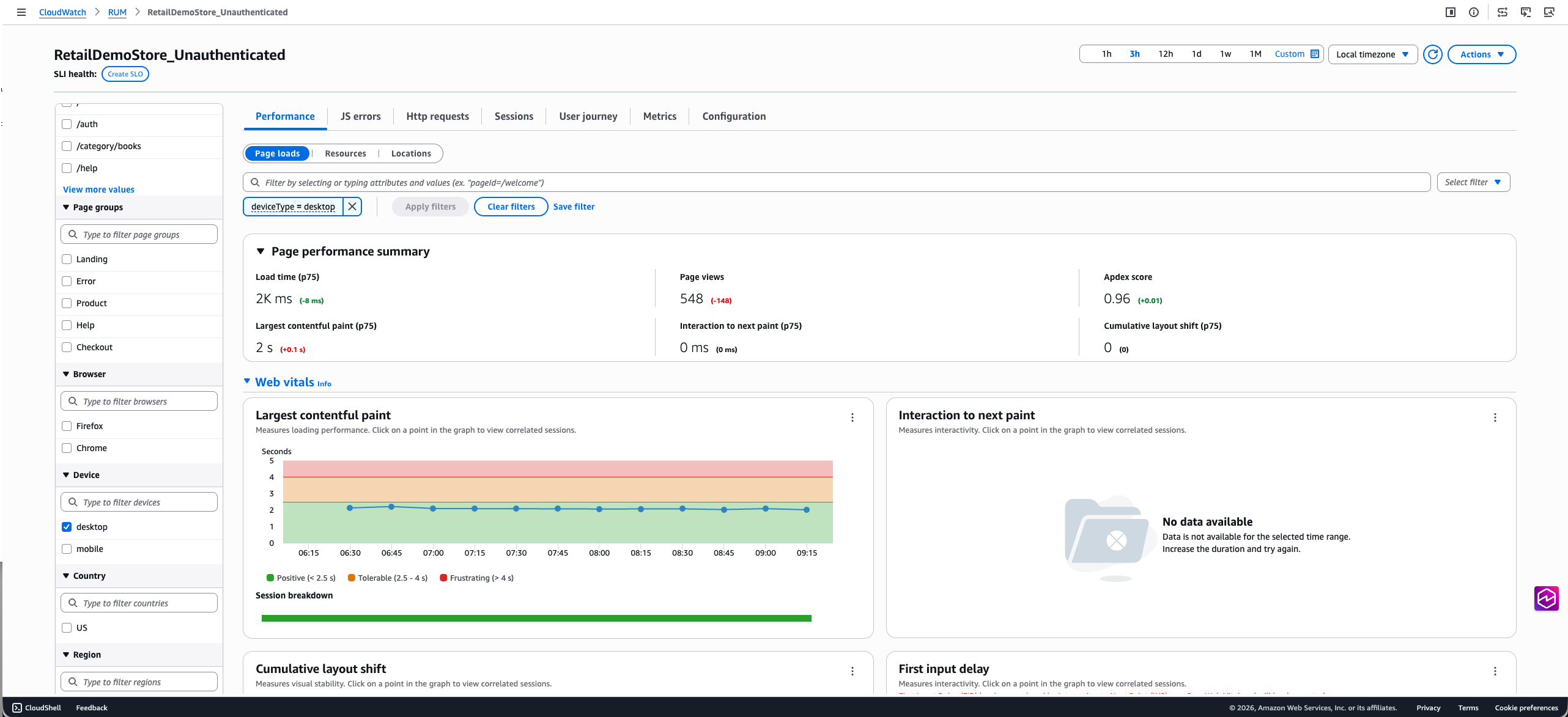
Task: Open First input delay options menu
Action: (1495, 671)
